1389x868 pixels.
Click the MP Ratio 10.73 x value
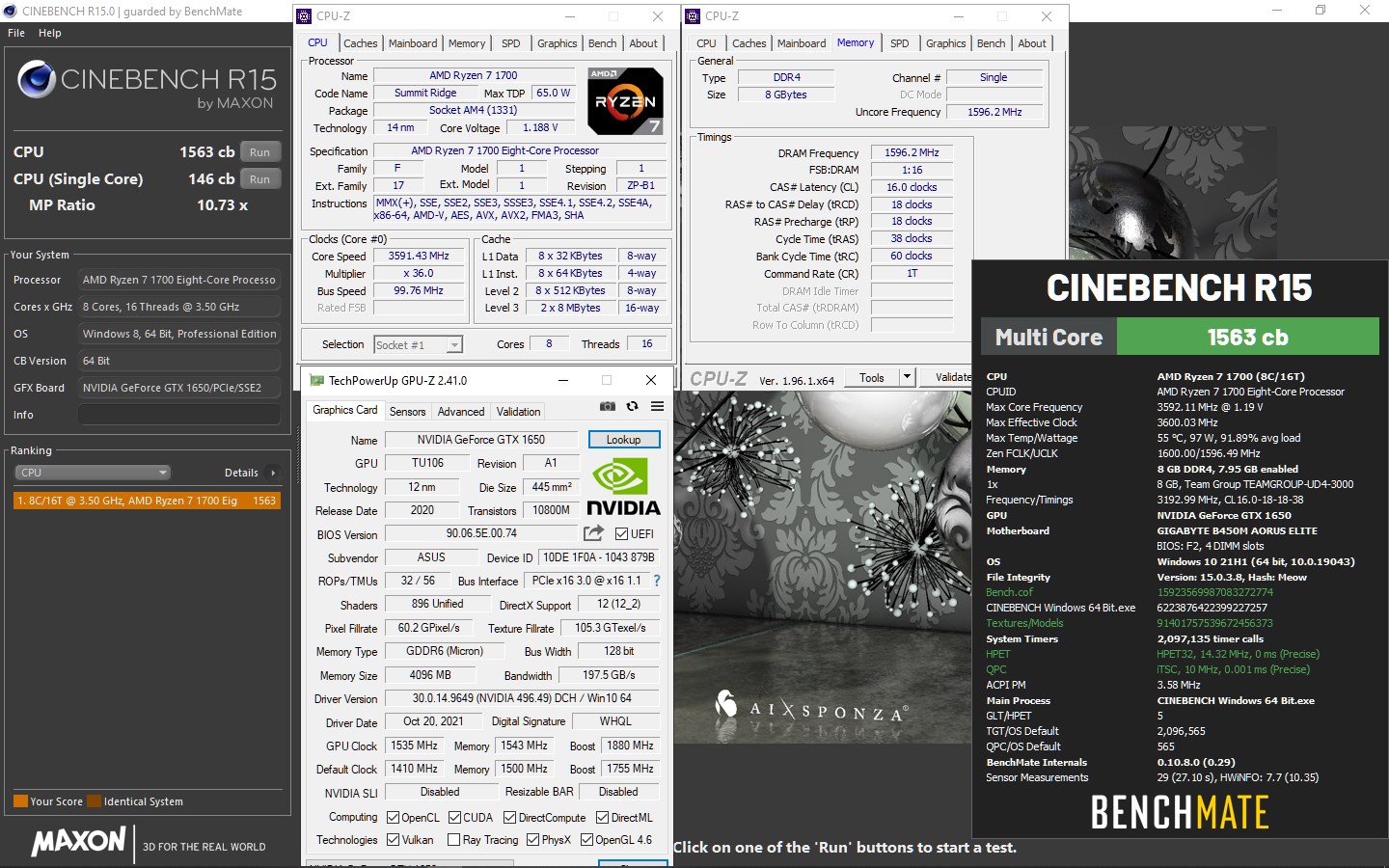point(222,205)
